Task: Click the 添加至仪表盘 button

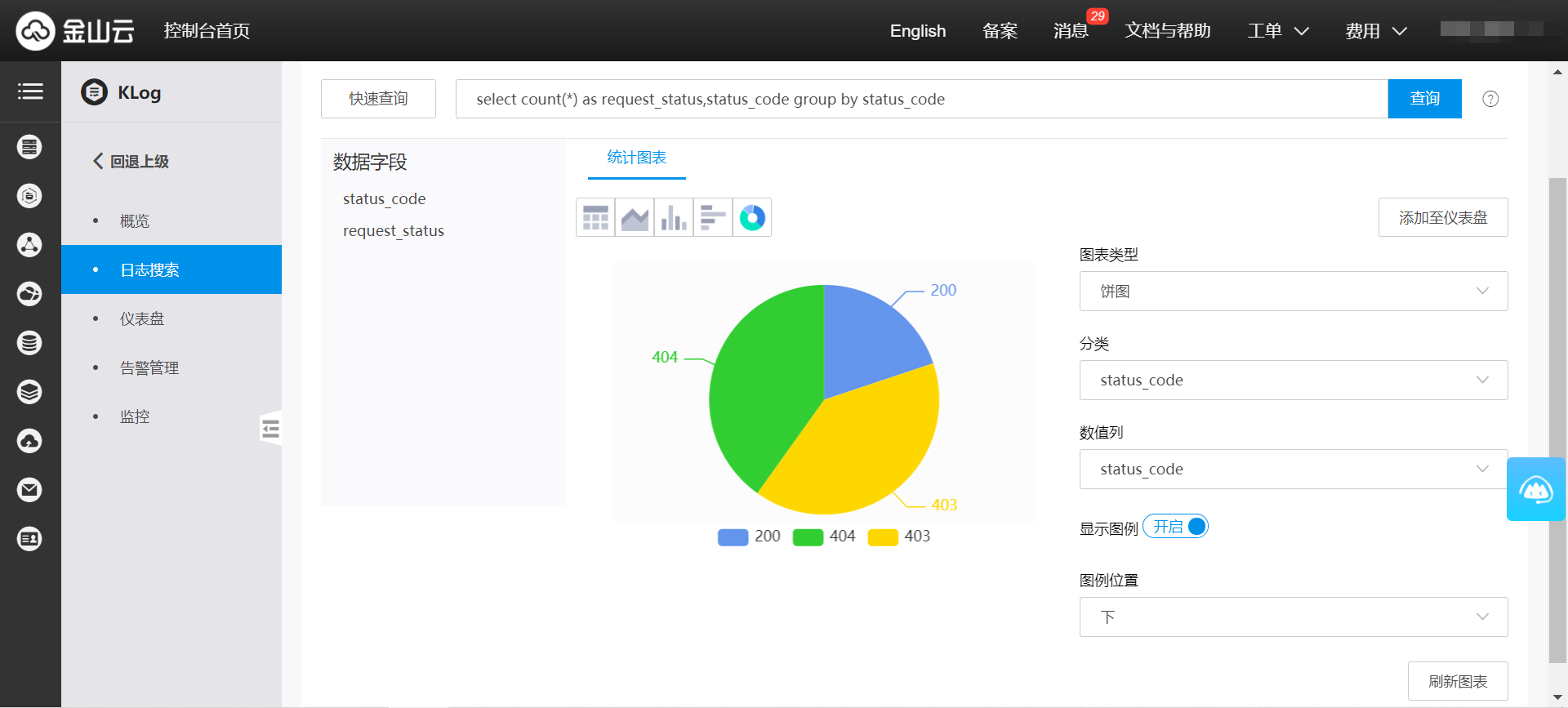Action: tap(1442, 218)
